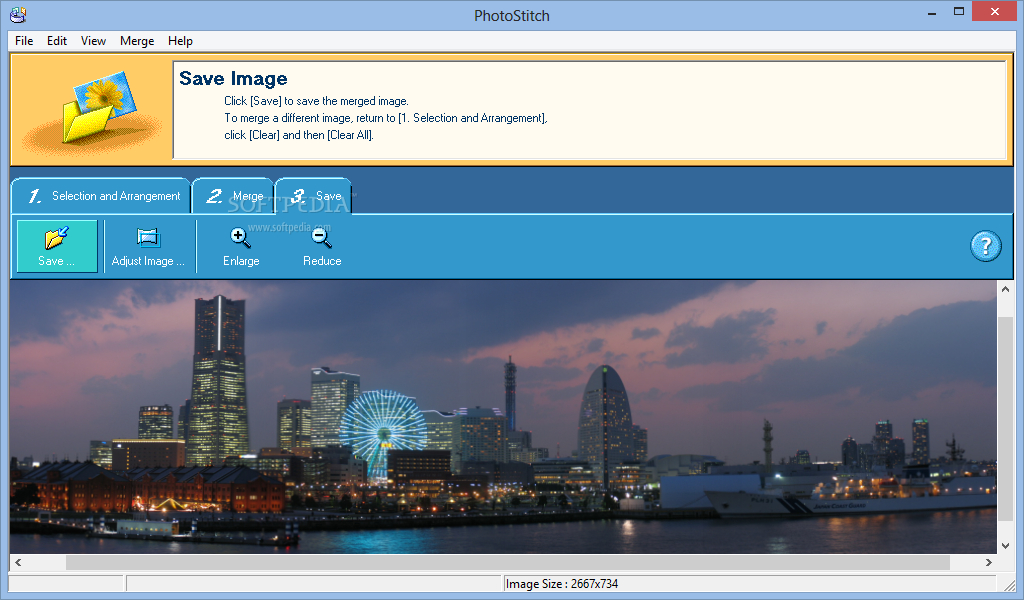Click the Enlarge zoom-in magnifier
The image size is (1024, 600).
pyautogui.click(x=241, y=246)
